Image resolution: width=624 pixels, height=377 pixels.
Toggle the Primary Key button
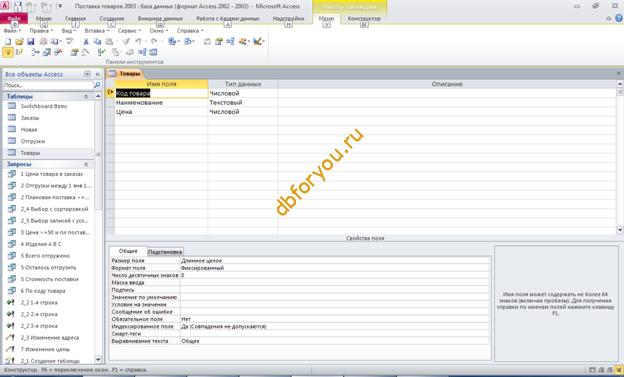point(8,52)
